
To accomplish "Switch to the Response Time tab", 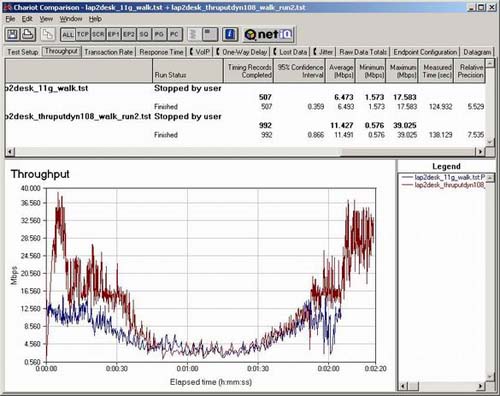I will click(161, 52).
